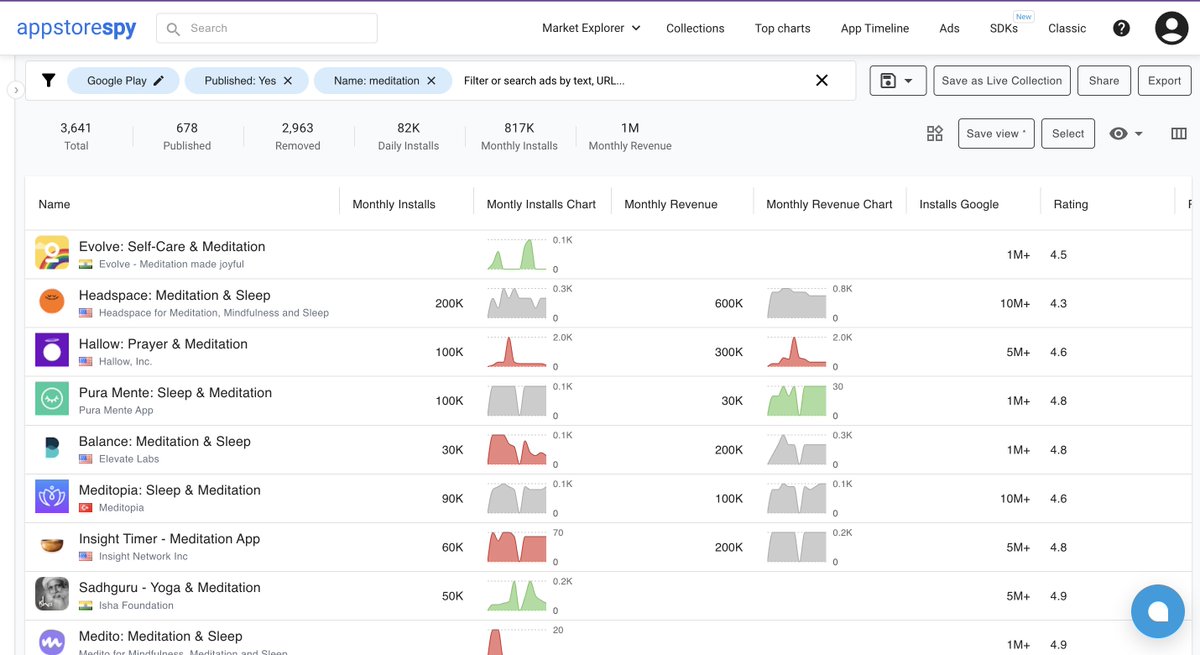This screenshot has height=655, width=1200.
Task: Click the Hallow monthly revenue chart
Action: [797, 352]
